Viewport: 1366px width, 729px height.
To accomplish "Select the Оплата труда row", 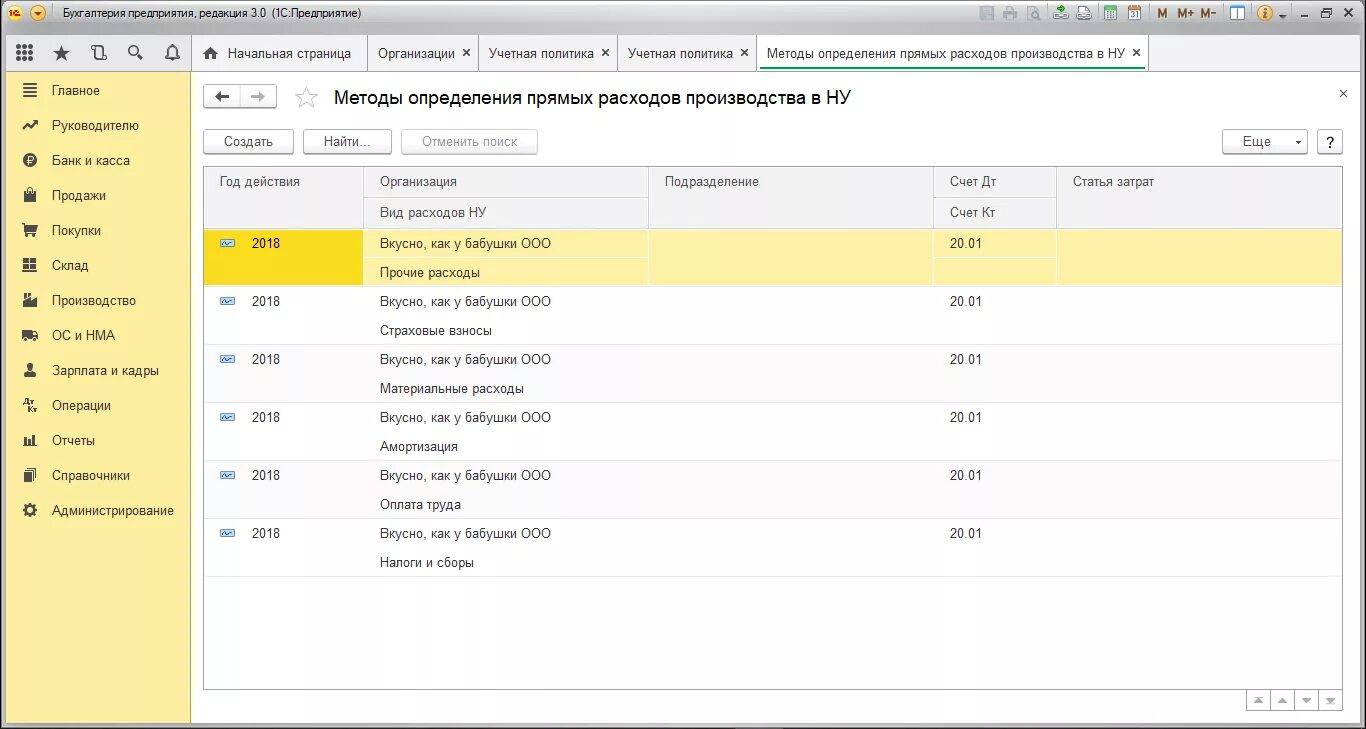I will pyautogui.click(x=773, y=490).
